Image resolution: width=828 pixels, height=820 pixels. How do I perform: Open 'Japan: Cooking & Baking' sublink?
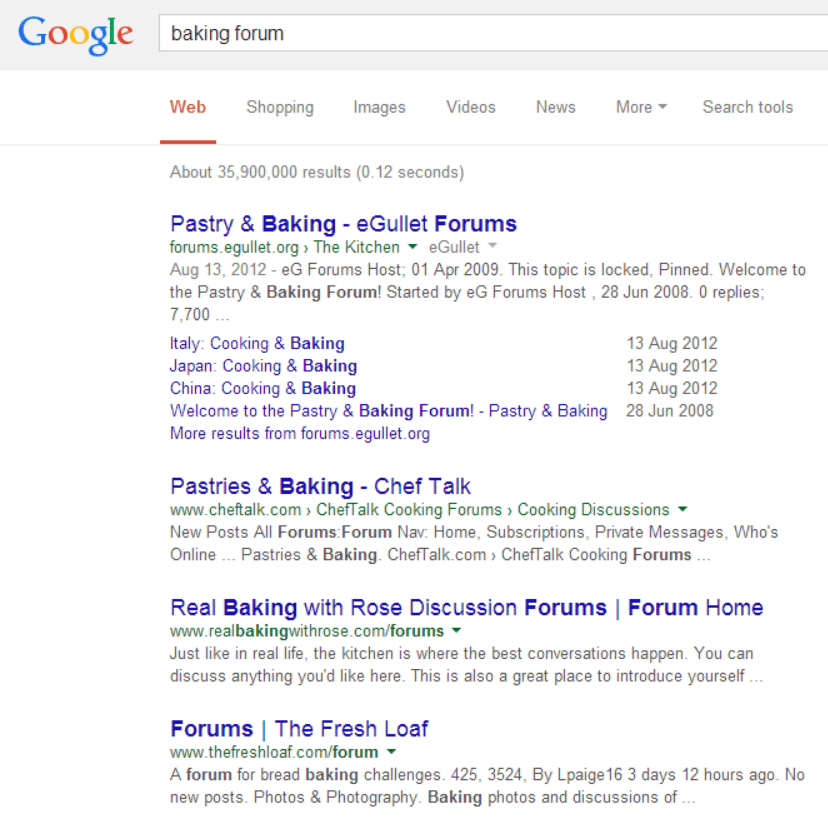click(x=264, y=366)
